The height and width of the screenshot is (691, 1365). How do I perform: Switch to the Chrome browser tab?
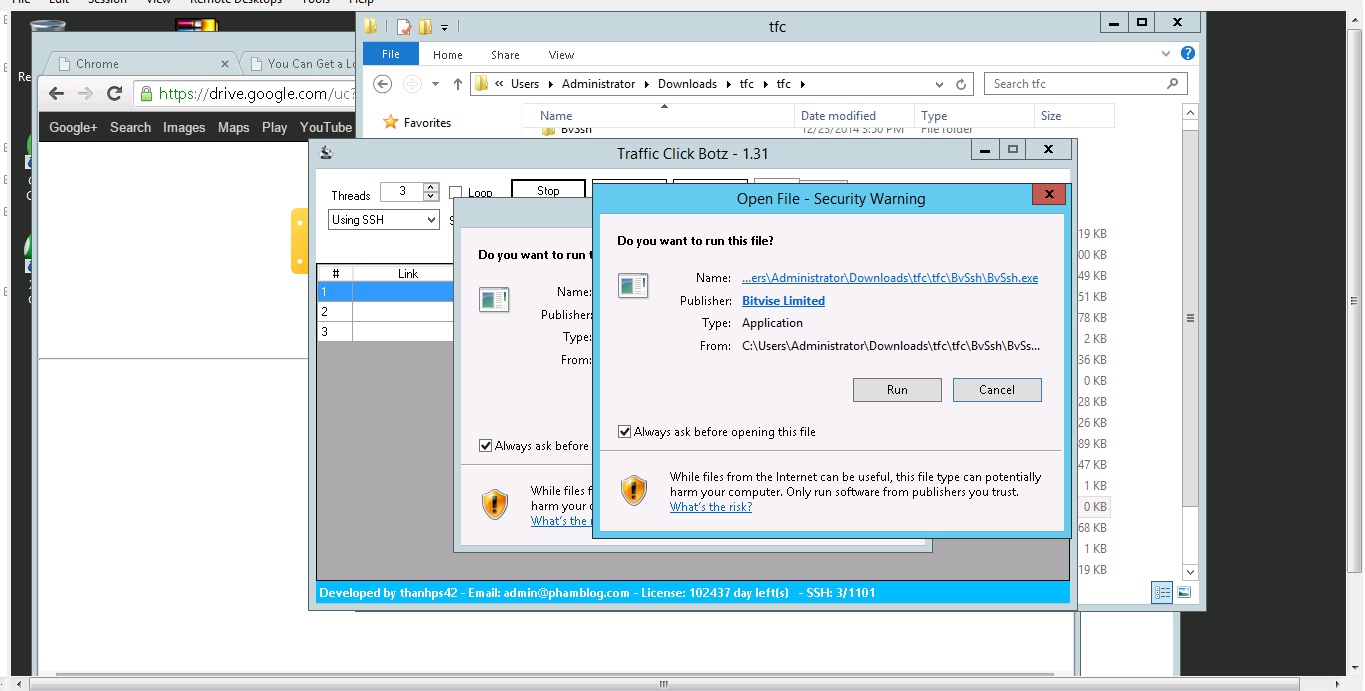click(140, 64)
